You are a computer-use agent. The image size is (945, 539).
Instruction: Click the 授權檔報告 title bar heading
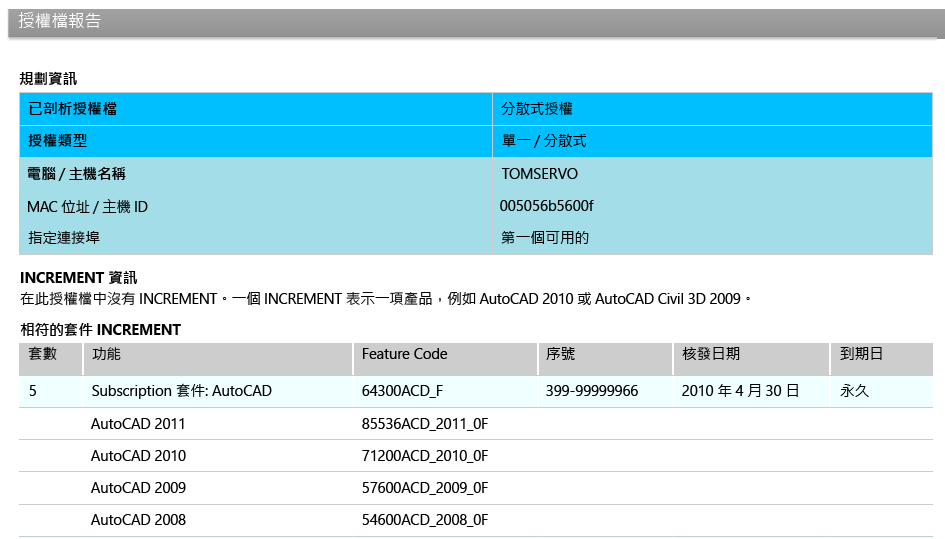pos(59,21)
